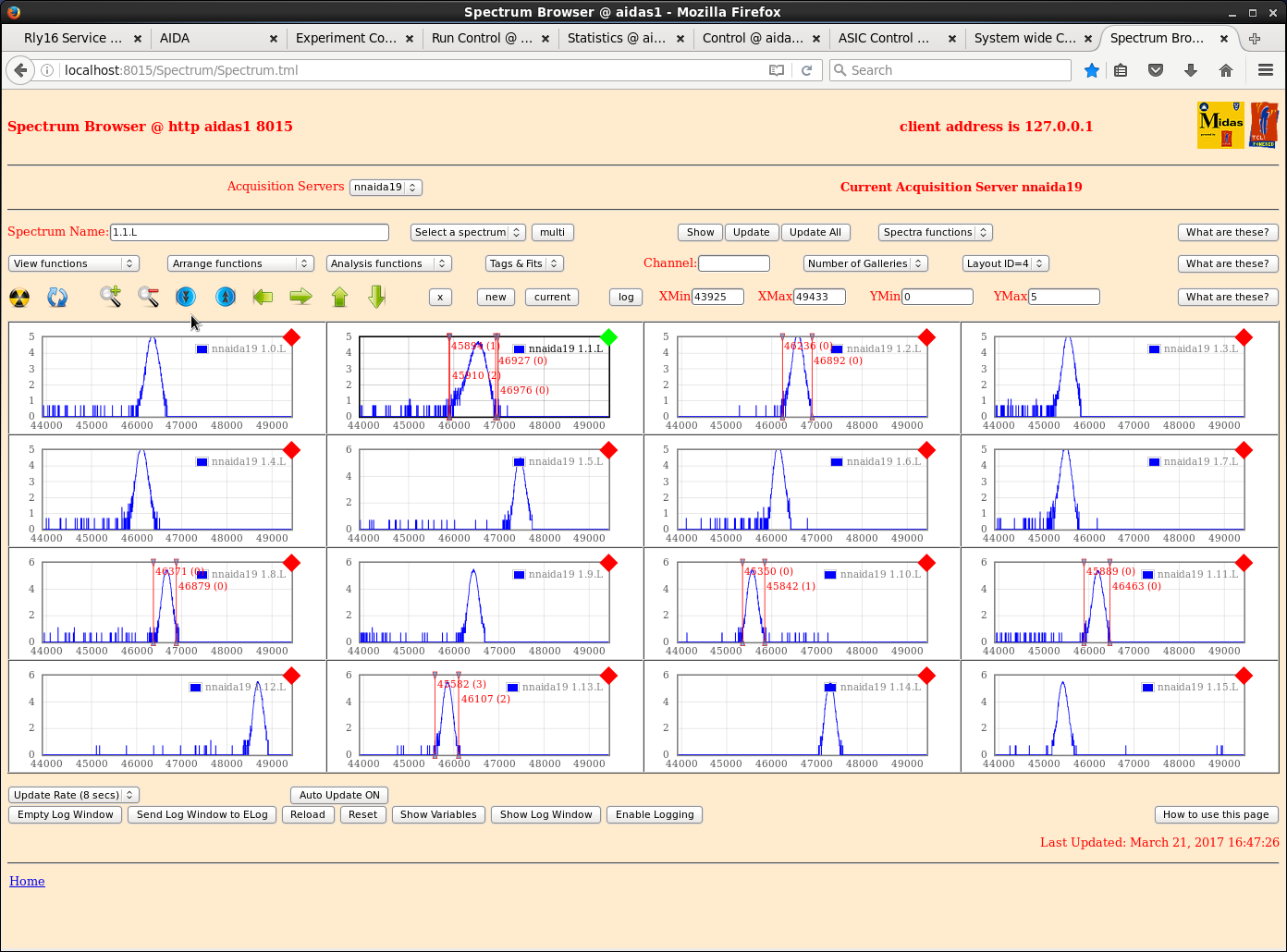Open the Firefox downloads arrow
Viewport: 1287px width, 952px height.
pos(1191,70)
